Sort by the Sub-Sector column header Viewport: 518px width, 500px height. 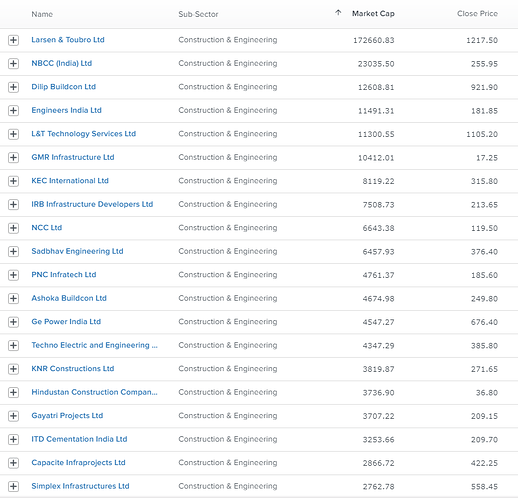coord(198,14)
